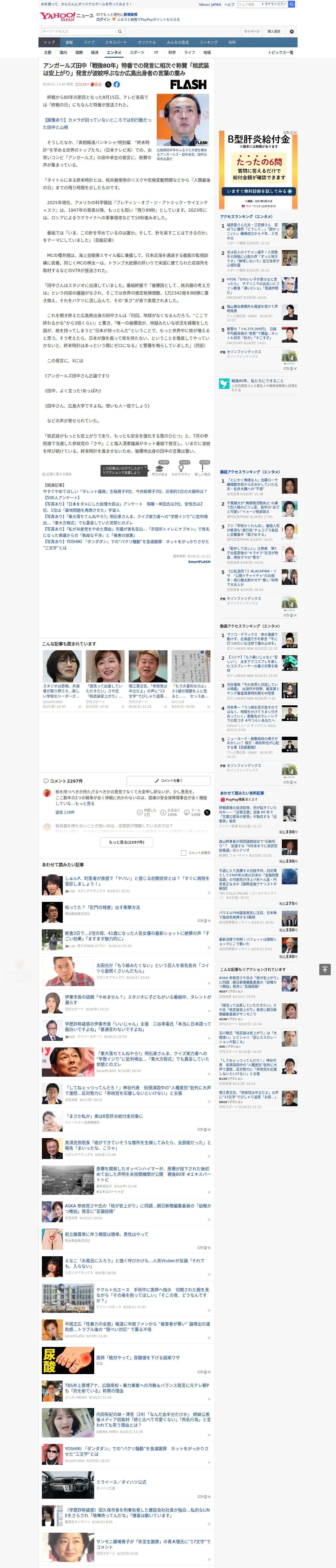
Task: Open the 速報 navigation tab
Action: pyautogui.click(x=69, y=43)
